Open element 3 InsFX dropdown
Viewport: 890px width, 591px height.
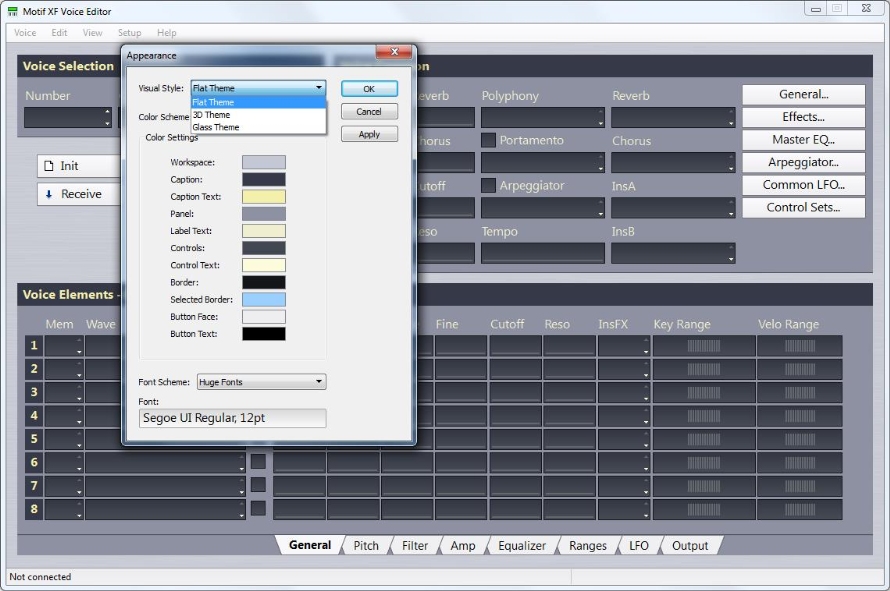[623, 392]
